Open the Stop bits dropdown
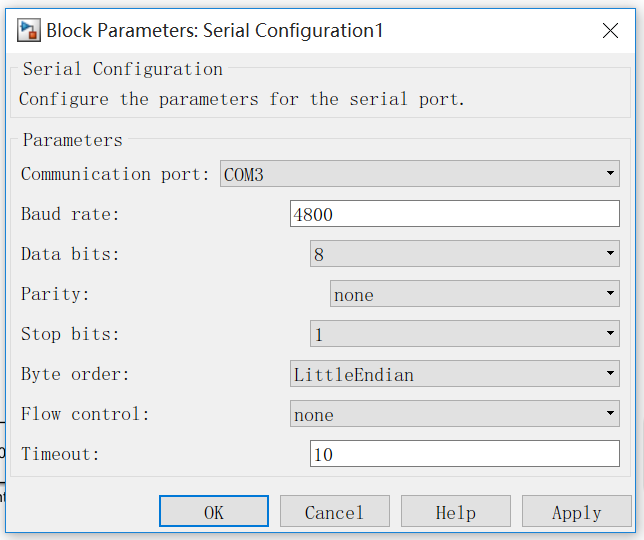 [465, 333]
